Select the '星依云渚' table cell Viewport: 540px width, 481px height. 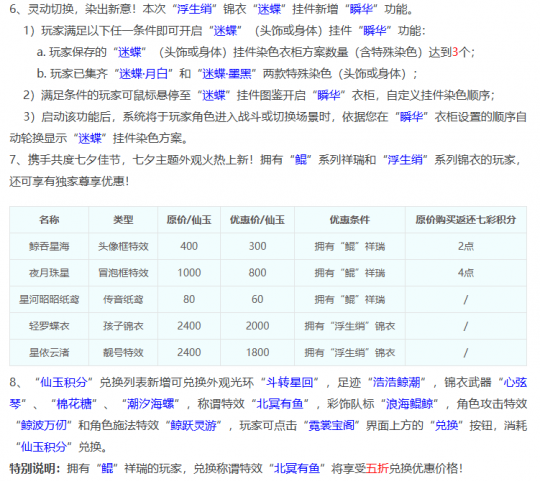pyautogui.click(x=49, y=353)
